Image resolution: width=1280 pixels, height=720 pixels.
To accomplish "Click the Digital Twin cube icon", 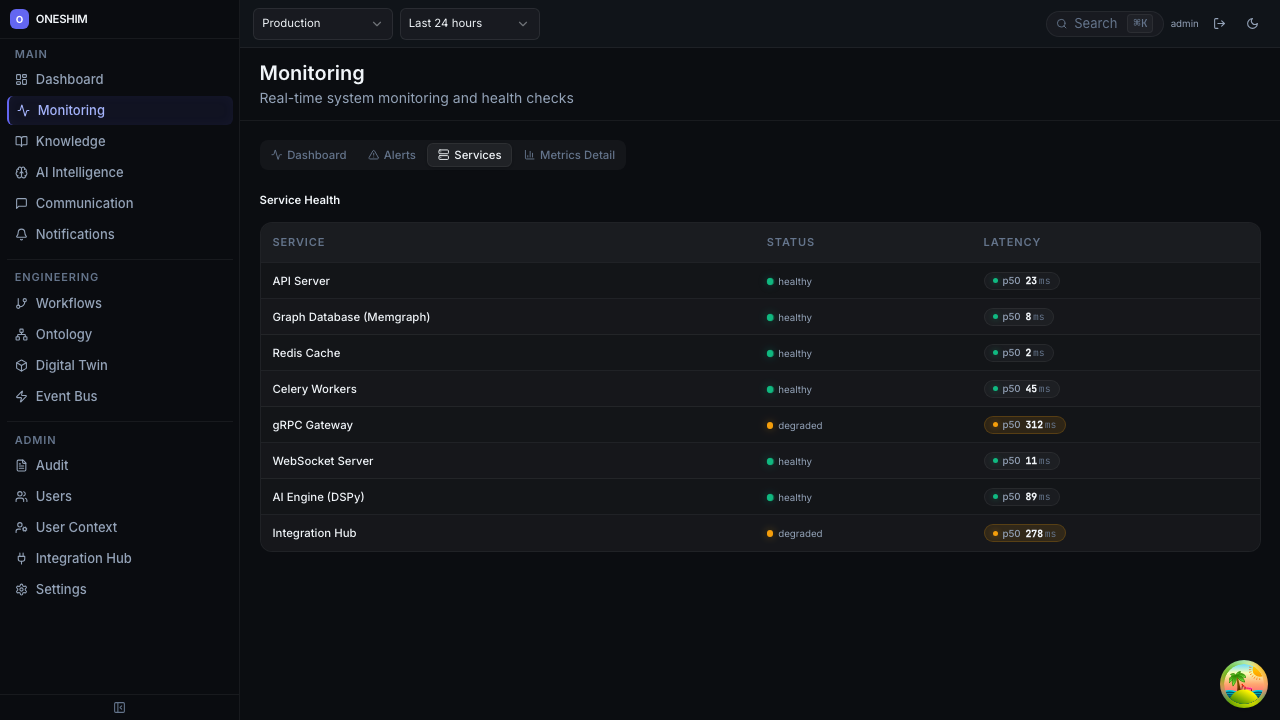I will click(x=21, y=365).
